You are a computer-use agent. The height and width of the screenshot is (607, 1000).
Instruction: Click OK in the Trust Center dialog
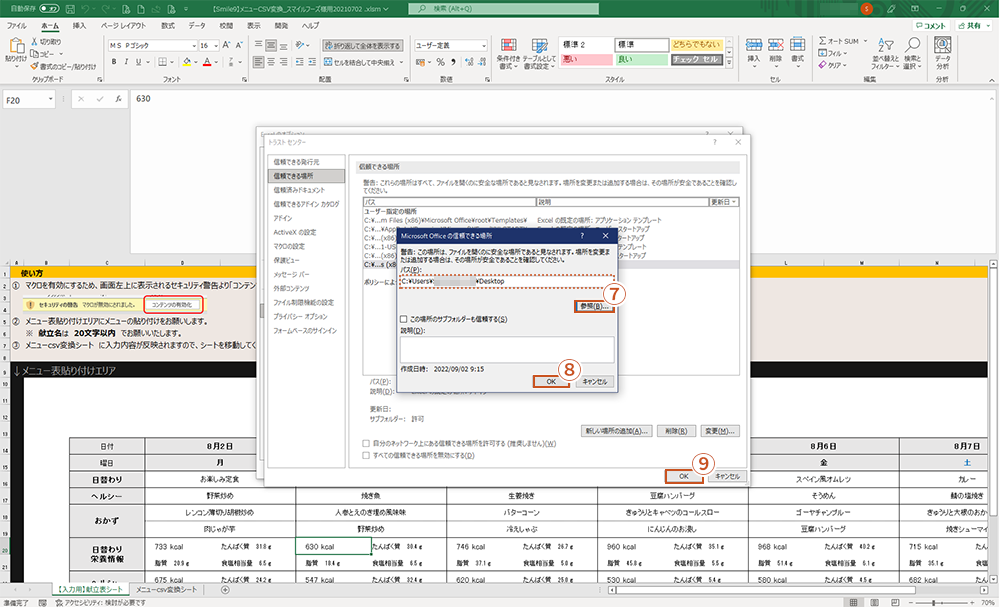[x=684, y=476]
